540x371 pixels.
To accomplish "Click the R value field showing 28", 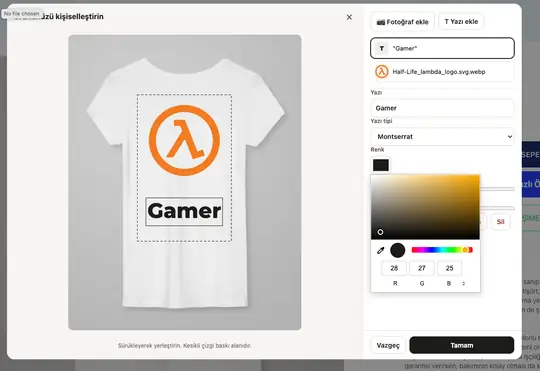I will point(394,268).
